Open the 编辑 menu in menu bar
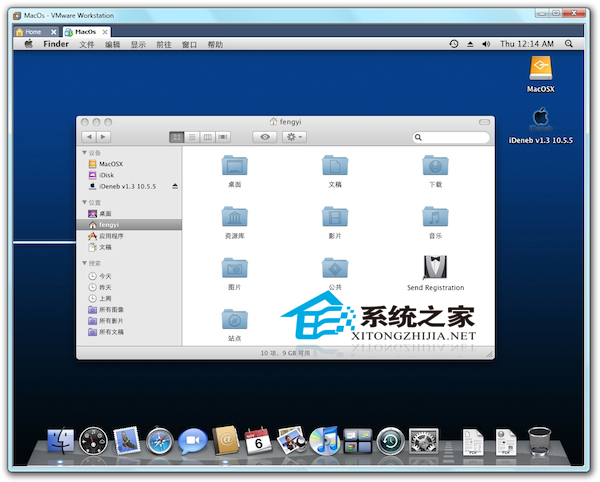The height and width of the screenshot is (482, 600). pyautogui.click(x=113, y=44)
